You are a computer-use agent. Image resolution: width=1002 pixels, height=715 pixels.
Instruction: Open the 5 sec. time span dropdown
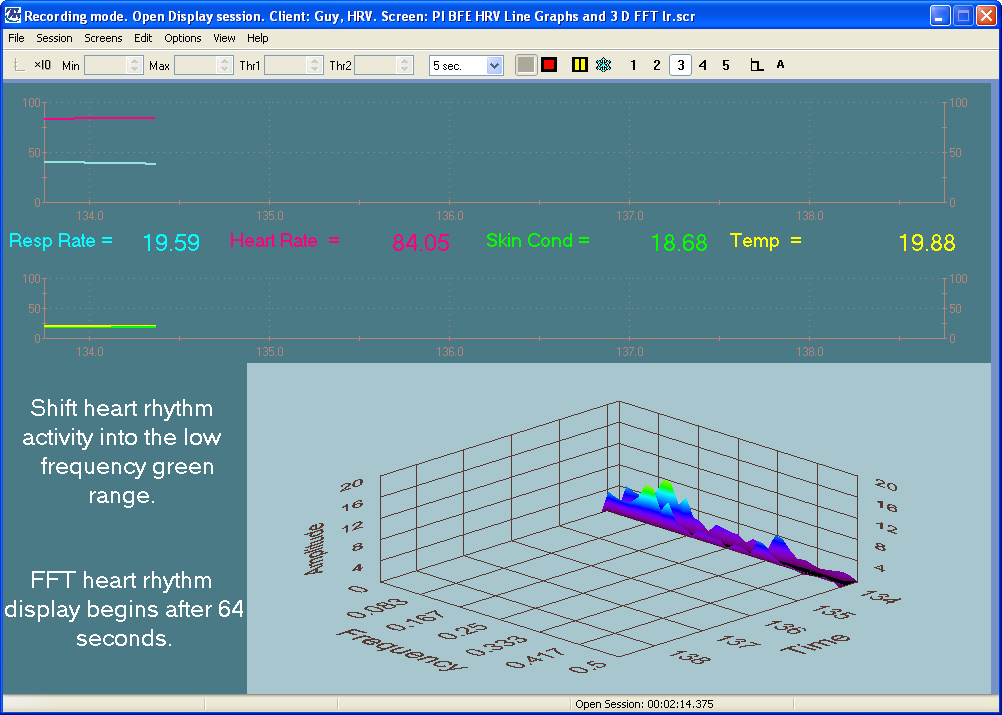click(x=494, y=65)
